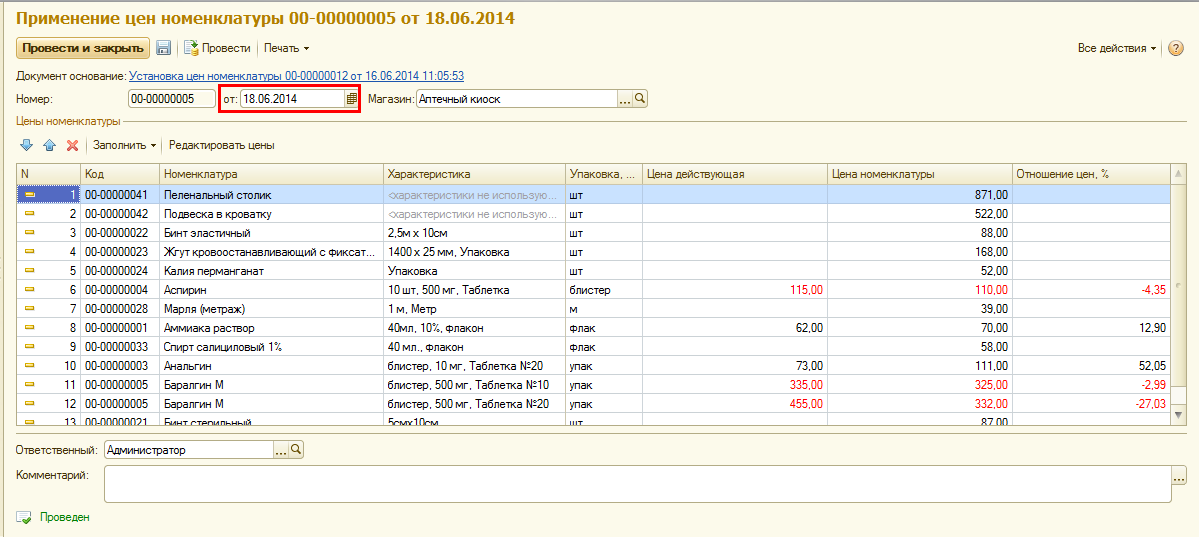Click the Редактировать цены command
This screenshot has width=1199, height=537.
[222, 146]
